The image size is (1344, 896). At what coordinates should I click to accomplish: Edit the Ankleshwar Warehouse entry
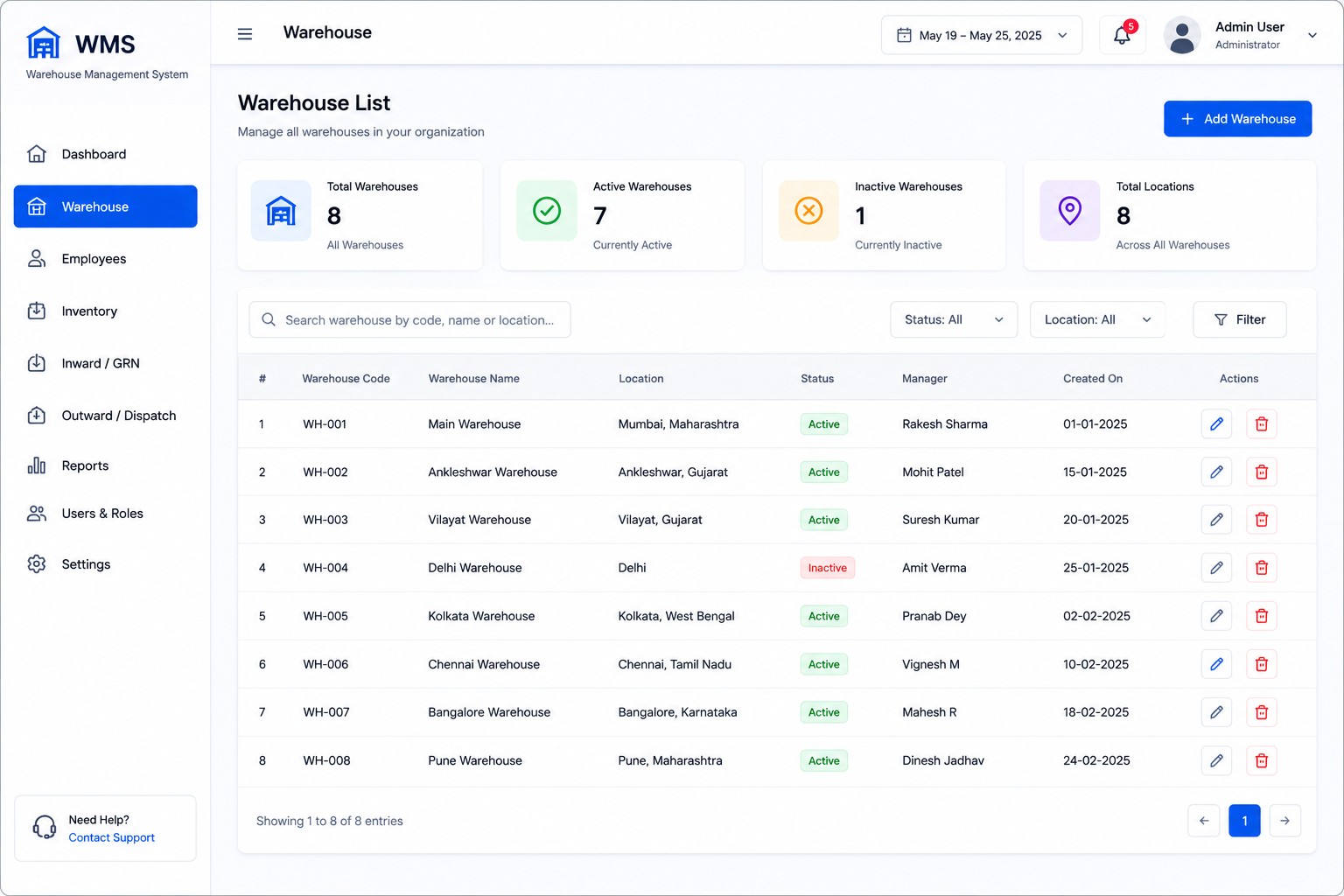point(1216,472)
